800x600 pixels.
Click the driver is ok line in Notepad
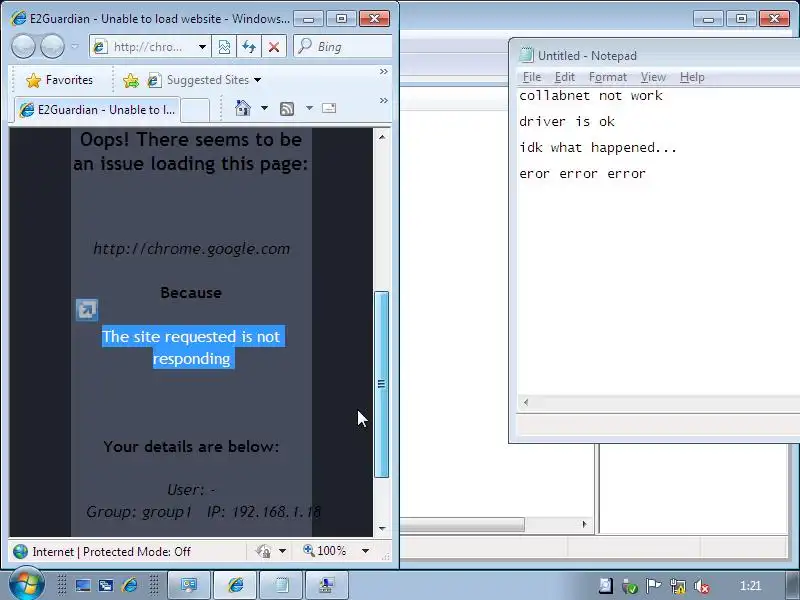point(567,122)
